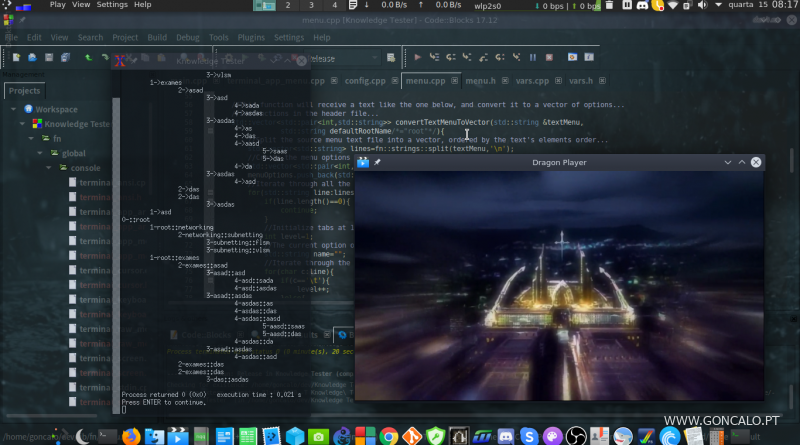800x445 pixels.
Task: Collapse the Knowledge Tester project node
Action: pos(22,123)
